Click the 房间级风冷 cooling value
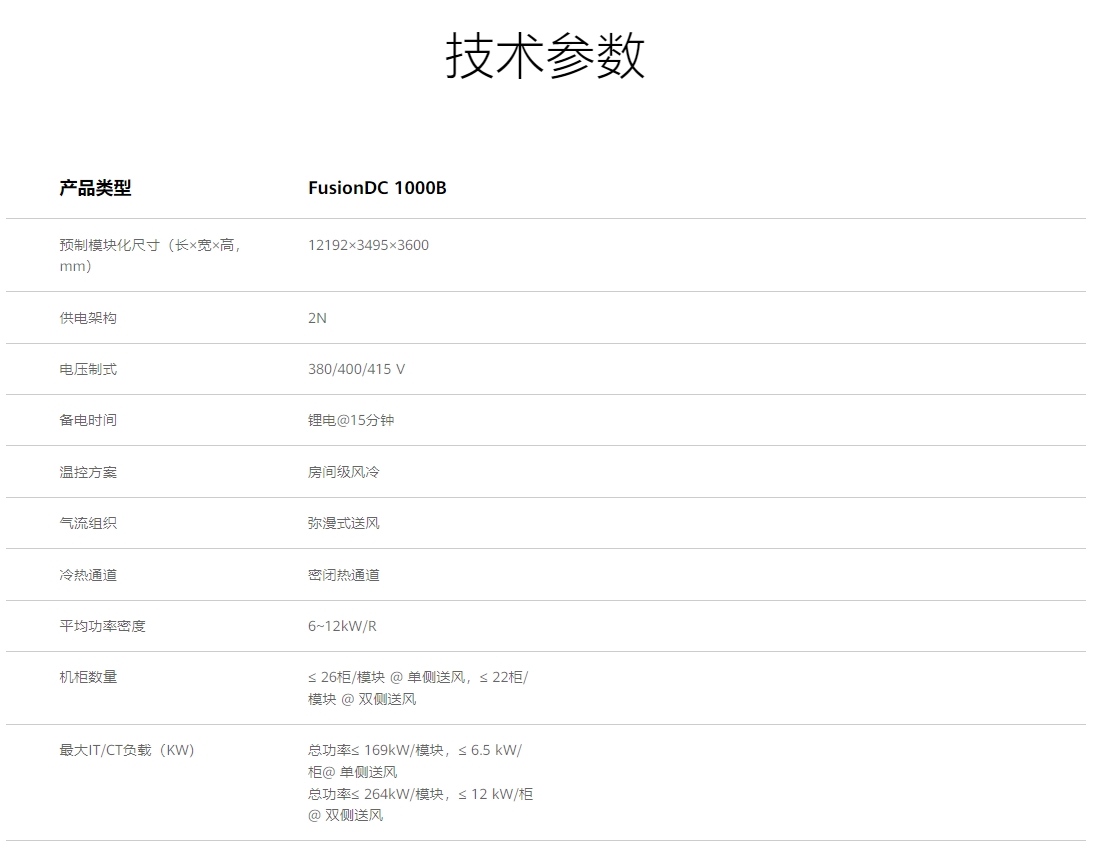Screen dimensions: 1110x848 click(x=343, y=471)
